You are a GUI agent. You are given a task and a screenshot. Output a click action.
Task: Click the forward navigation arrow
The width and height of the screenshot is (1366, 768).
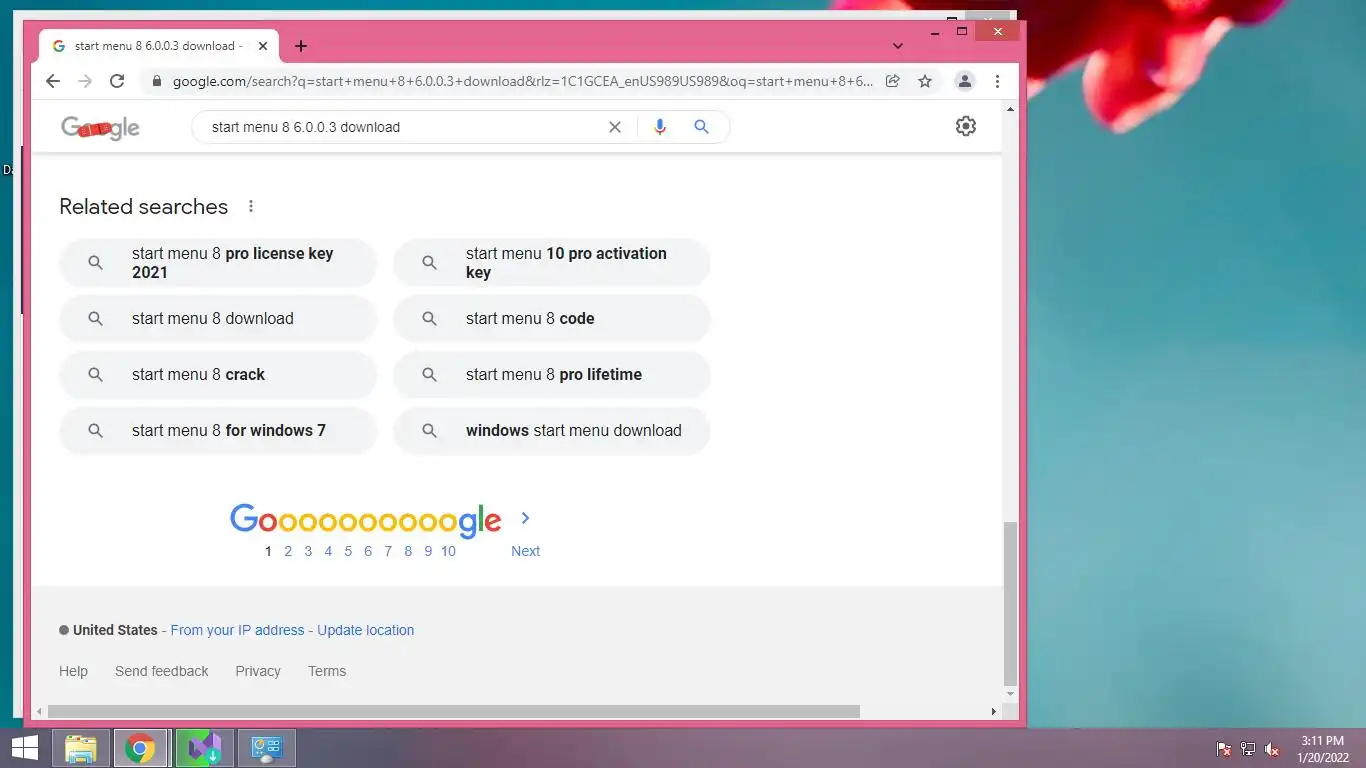point(85,82)
